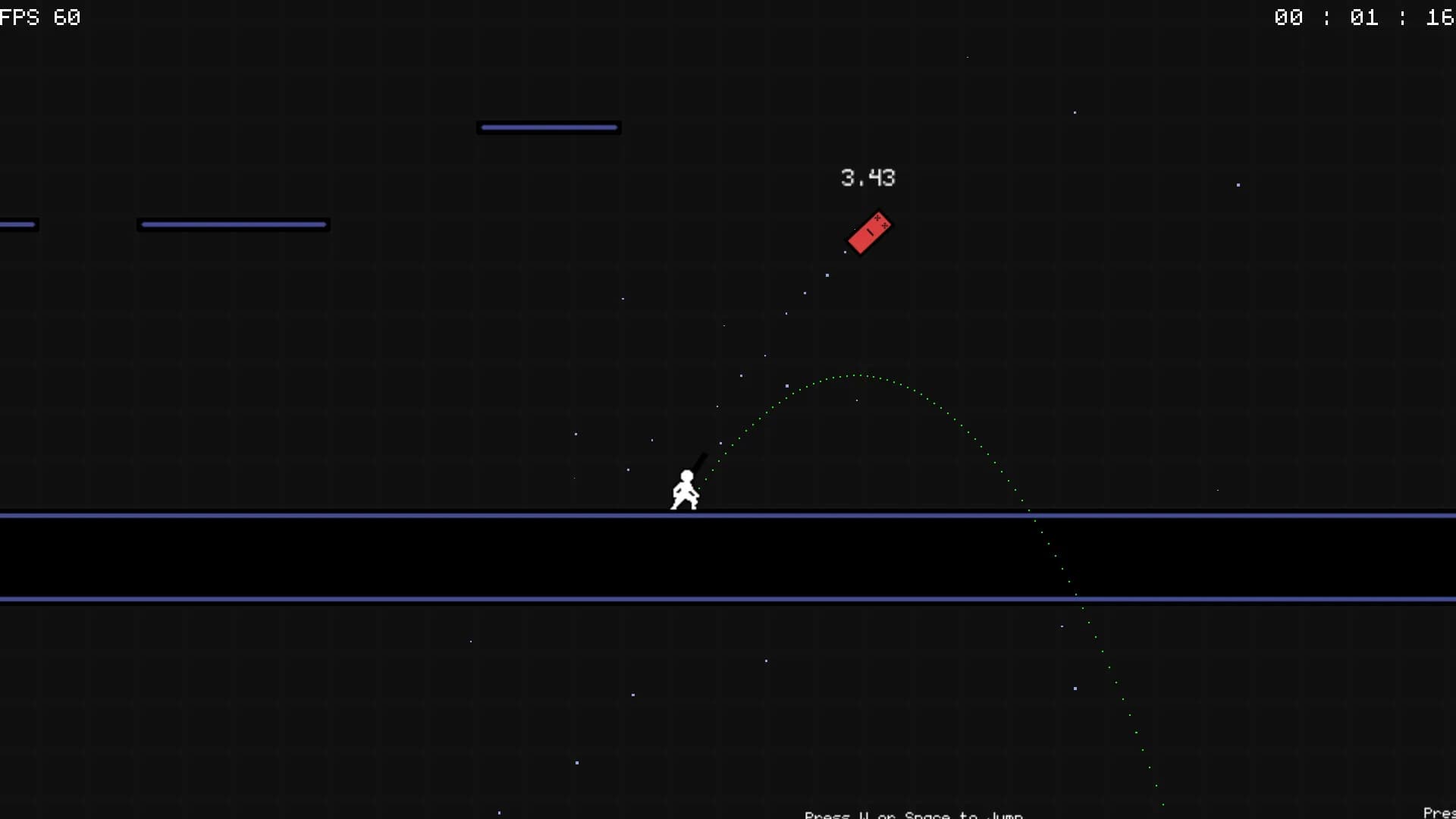Click the FPS 60 counter
The image size is (1456, 819).
pyautogui.click(x=40, y=17)
